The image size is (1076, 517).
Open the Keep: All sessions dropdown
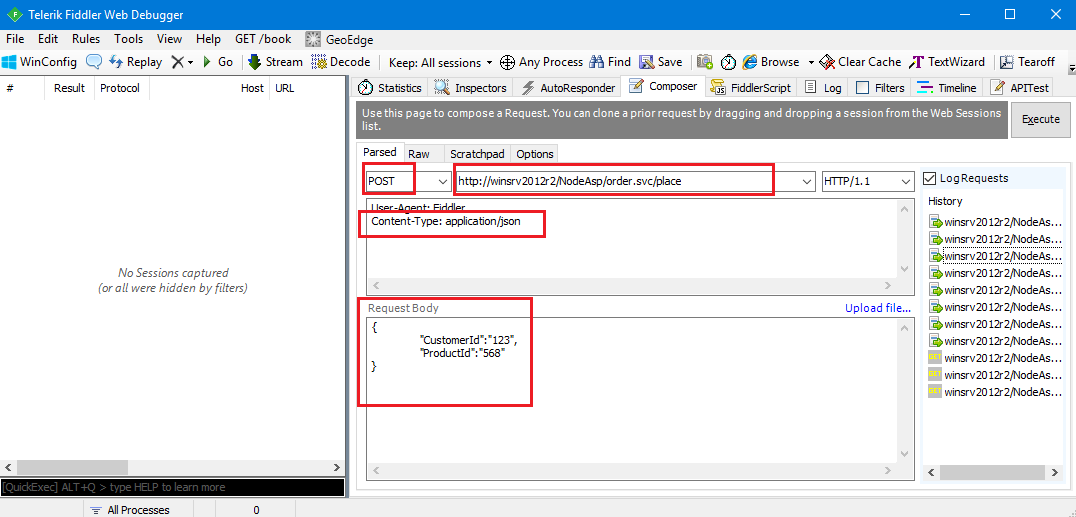point(441,62)
